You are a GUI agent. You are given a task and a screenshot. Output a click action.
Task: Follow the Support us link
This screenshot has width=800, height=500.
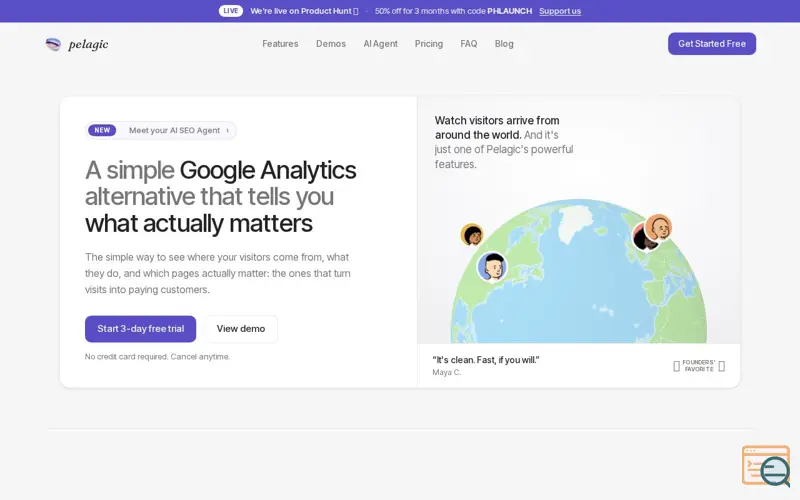pyautogui.click(x=560, y=11)
